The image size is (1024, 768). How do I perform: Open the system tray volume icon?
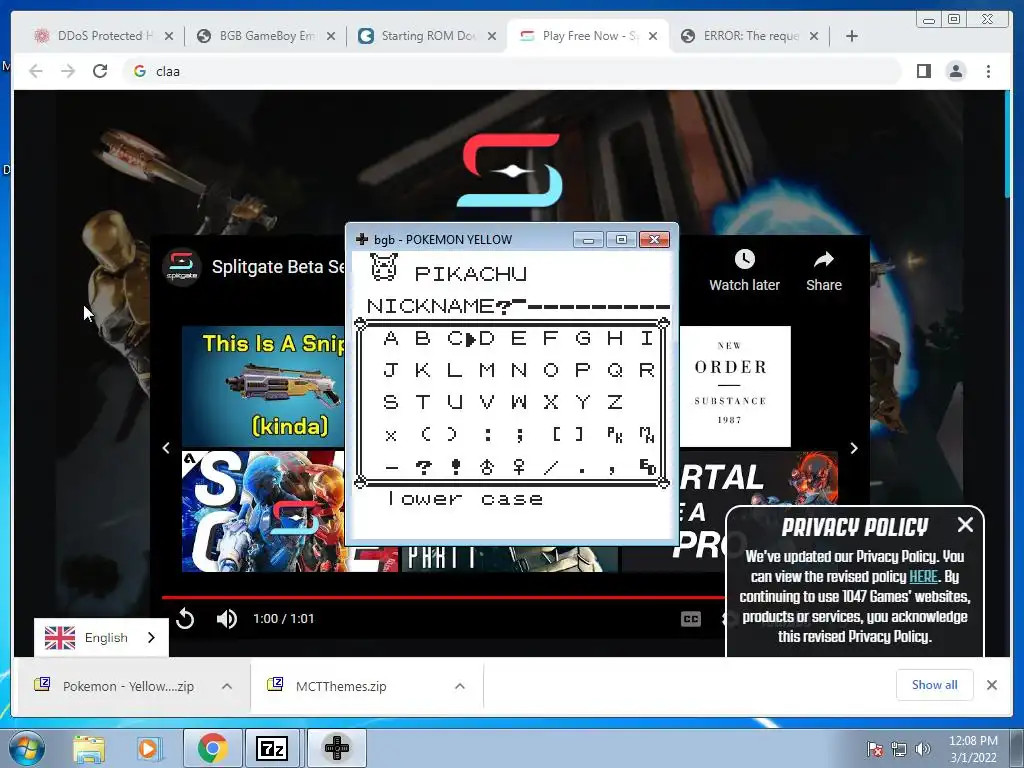[923, 749]
